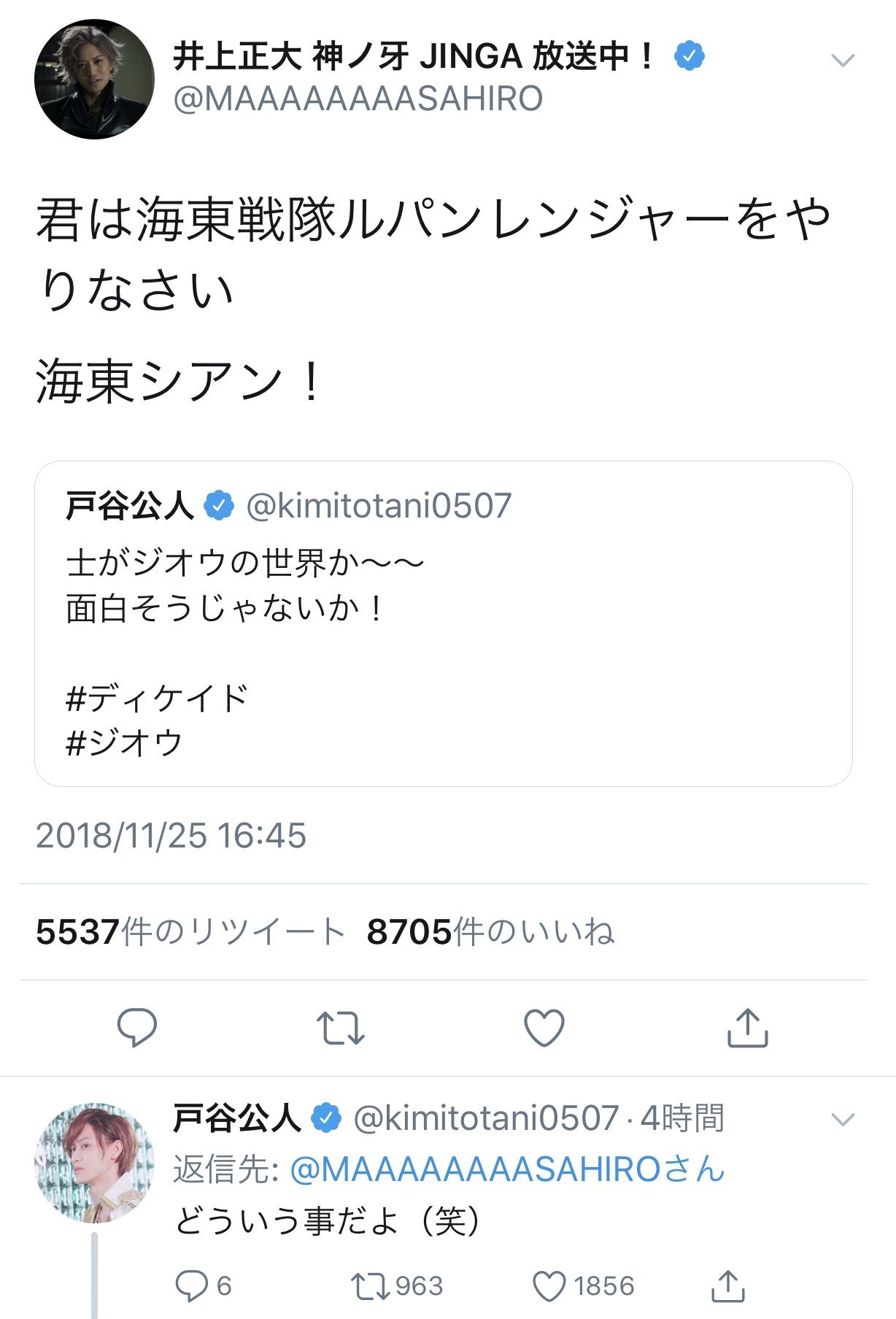Like the reply with 1856 likes
The height and width of the screenshot is (1319, 896).
(549, 1286)
